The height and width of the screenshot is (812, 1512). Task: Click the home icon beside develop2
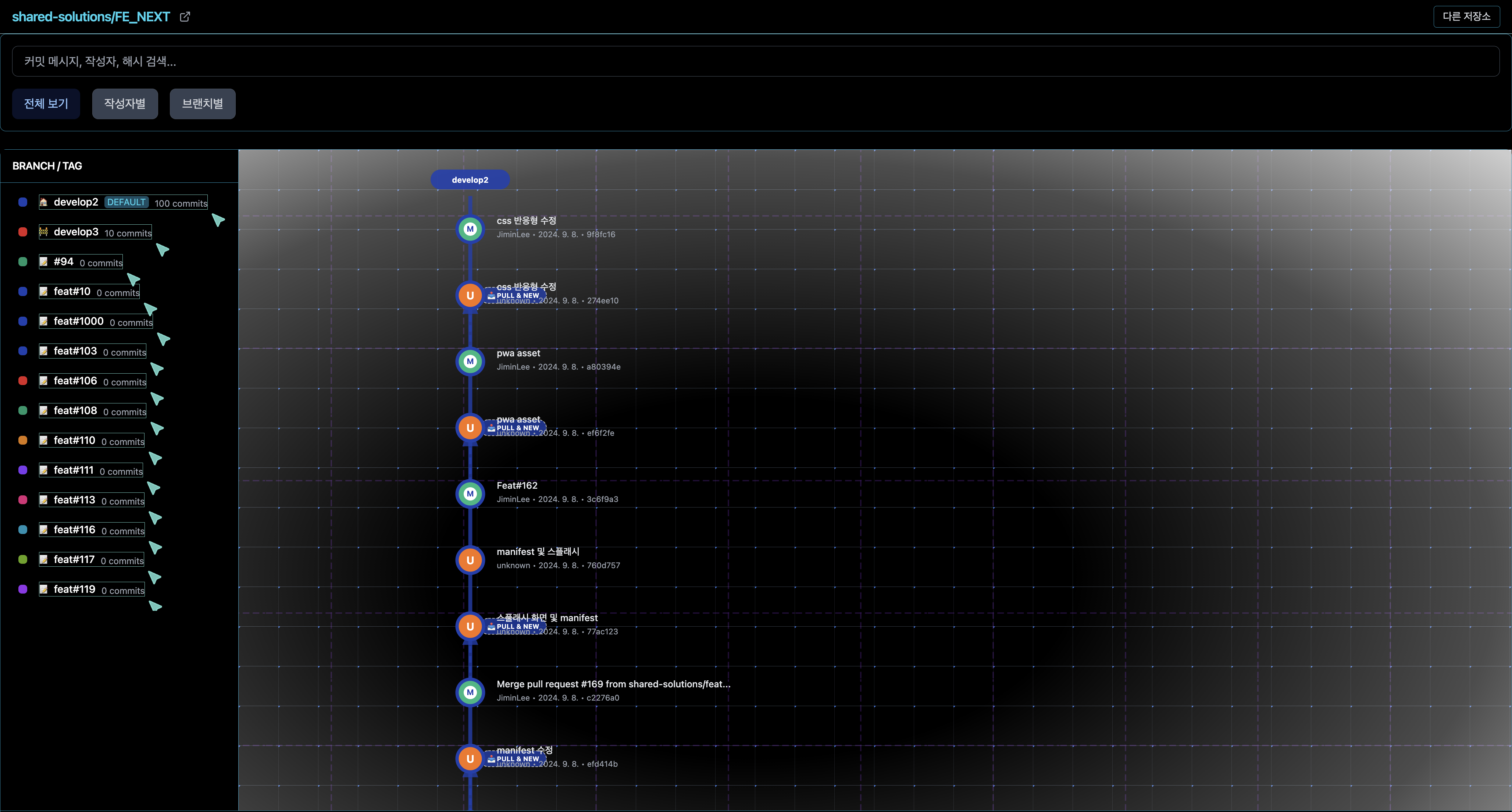[x=43, y=202]
